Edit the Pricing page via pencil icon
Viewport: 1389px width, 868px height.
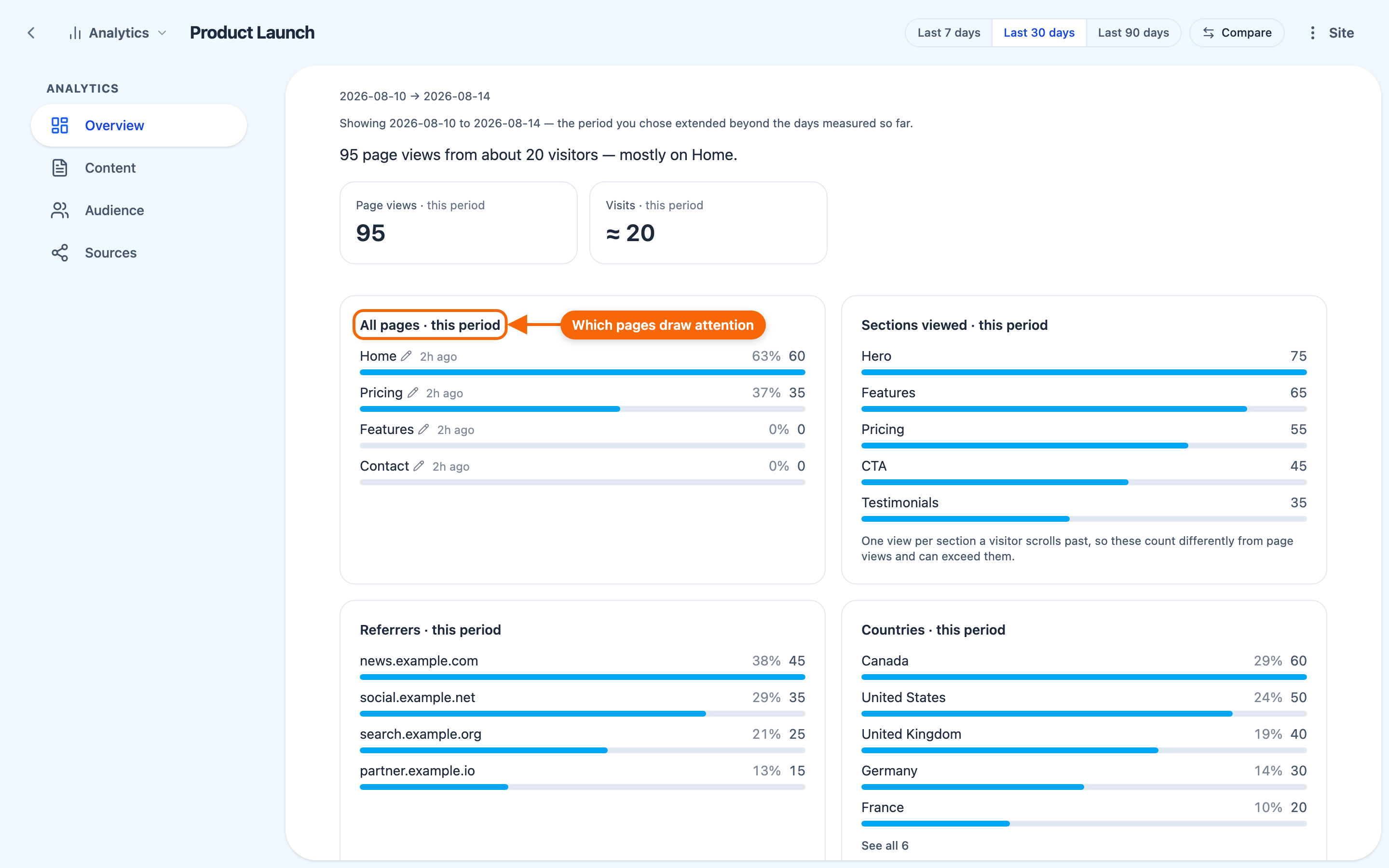point(413,393)
